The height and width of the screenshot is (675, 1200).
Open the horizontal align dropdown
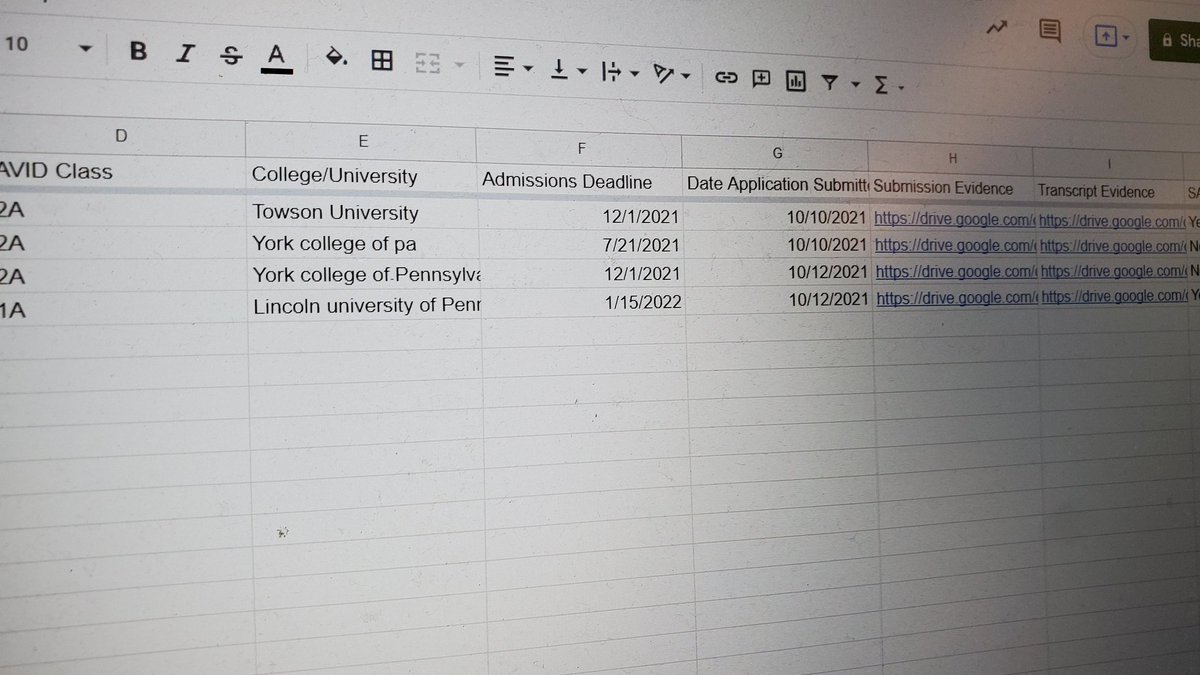coord(513,68)
